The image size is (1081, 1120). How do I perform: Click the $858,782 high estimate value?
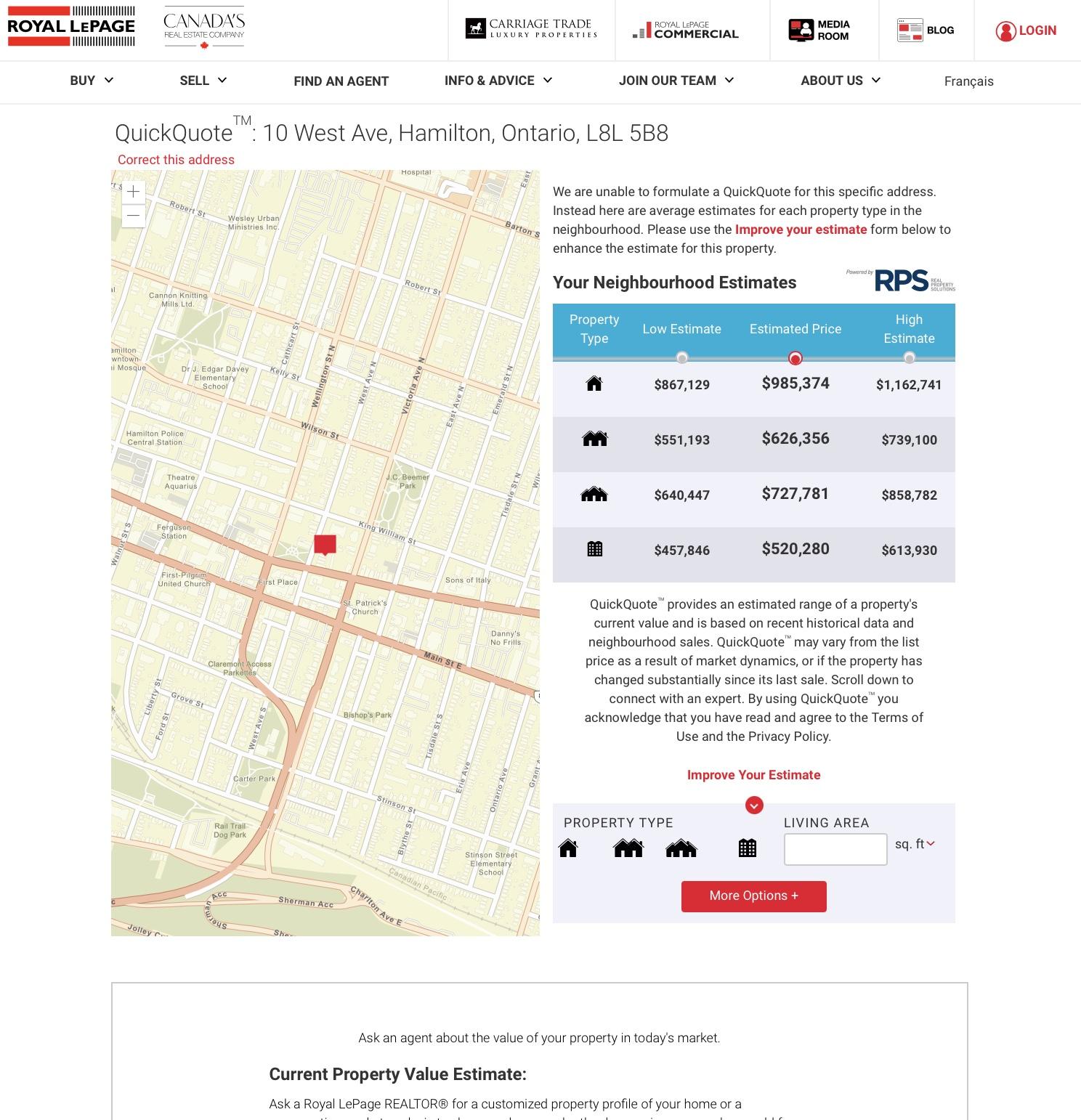click(909, 495)
